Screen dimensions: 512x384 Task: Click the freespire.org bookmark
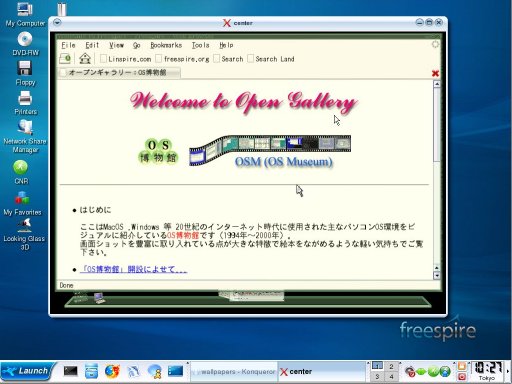pyautogui.click(x=182, y=59)
